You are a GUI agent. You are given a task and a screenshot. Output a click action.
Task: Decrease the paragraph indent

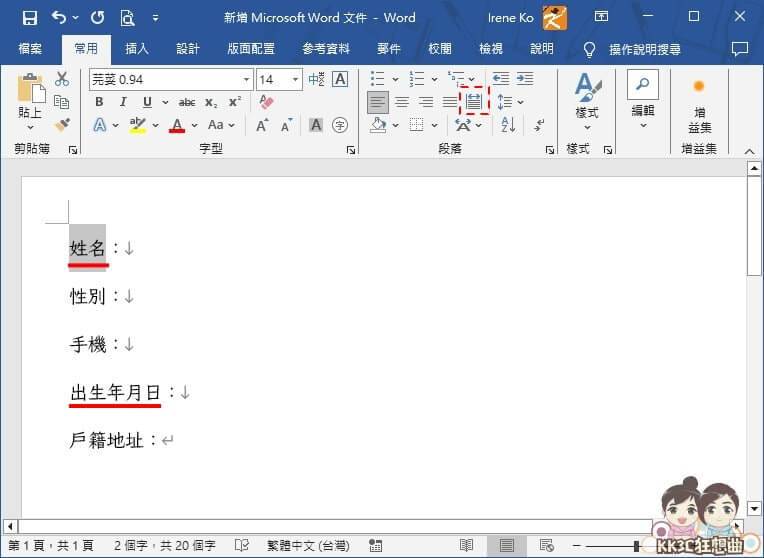(500, 78)
